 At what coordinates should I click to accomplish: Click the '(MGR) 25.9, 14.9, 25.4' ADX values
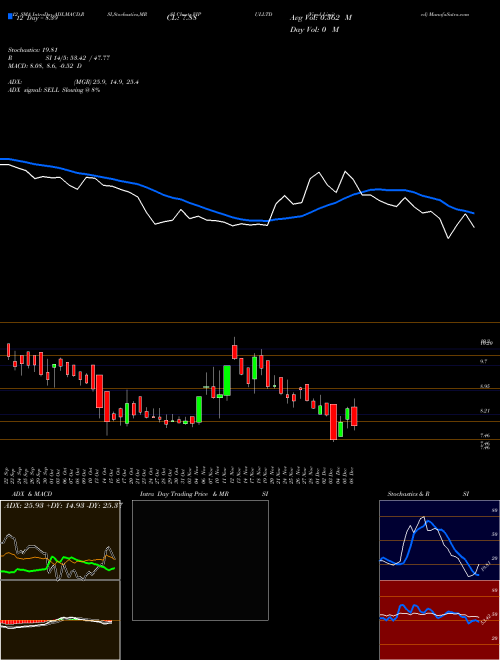pyautogui.click(x=106, y=82)
